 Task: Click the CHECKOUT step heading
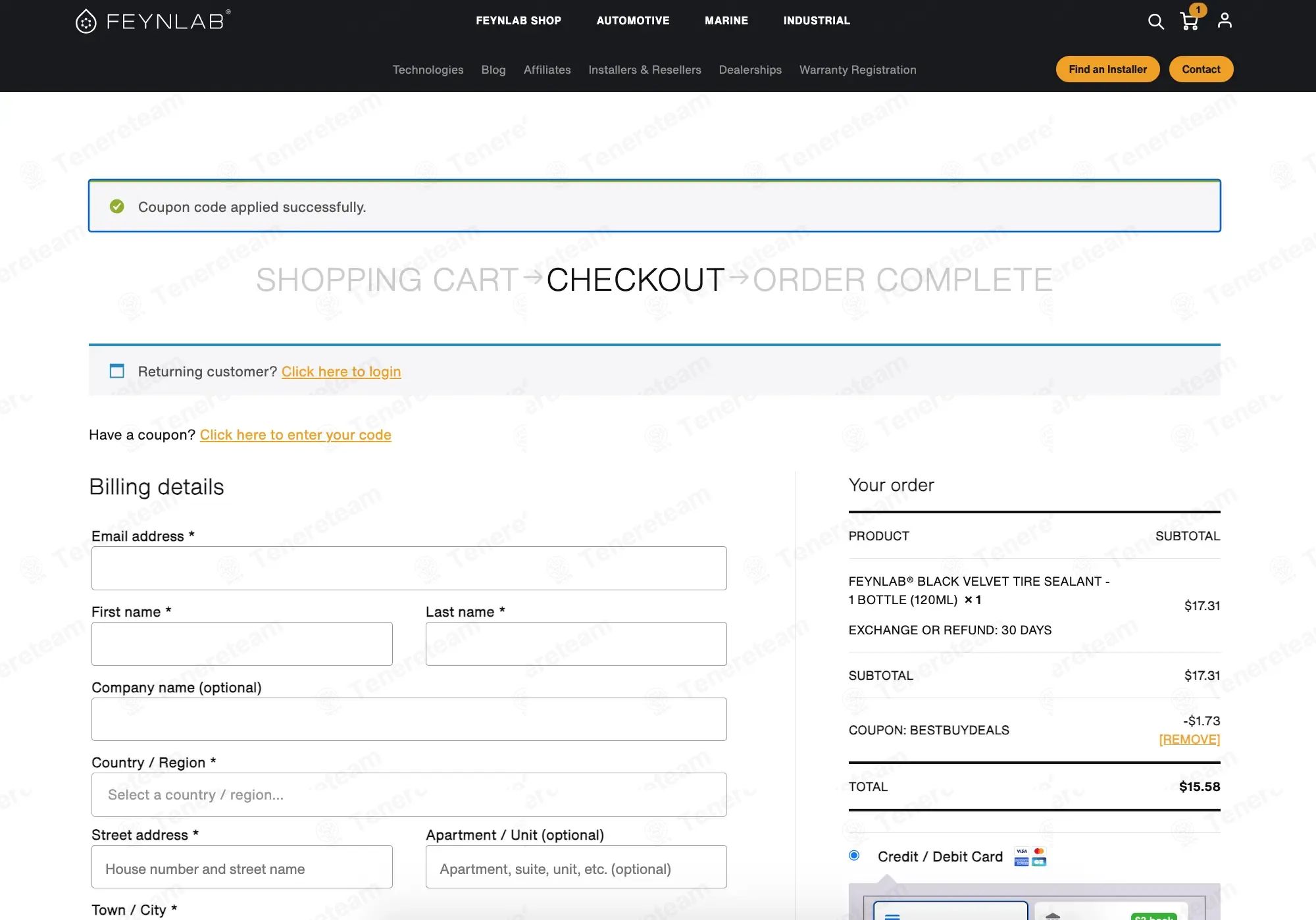pos(636,280)
